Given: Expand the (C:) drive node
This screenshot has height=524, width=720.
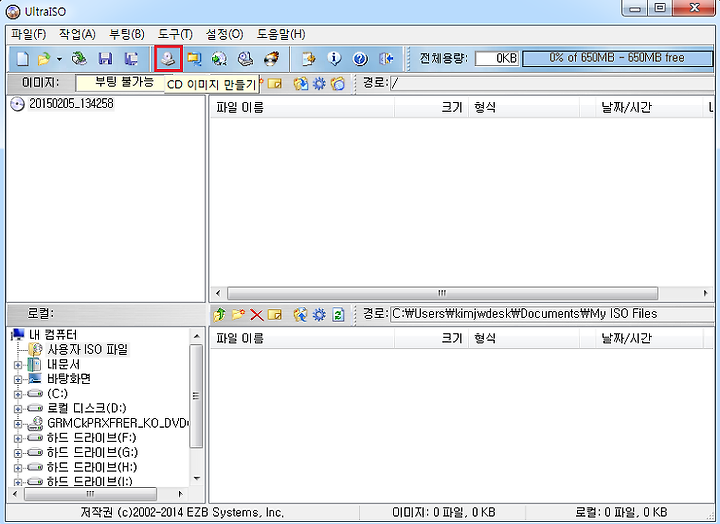Looking at the screenshot, I should [x=18, y=394].
